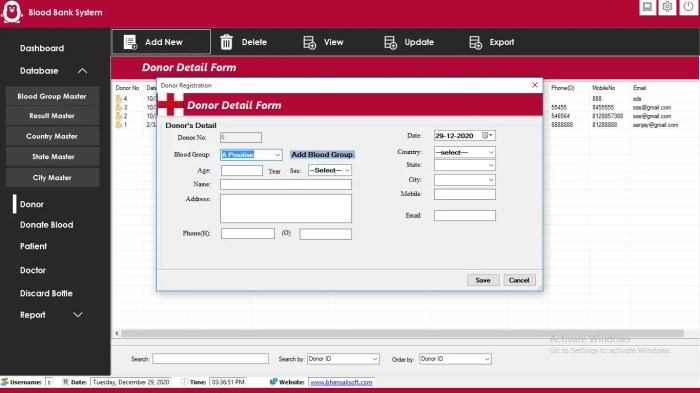Click the Export toolbar icon
This screenshot has height=393, width=700.
[475, 42]
